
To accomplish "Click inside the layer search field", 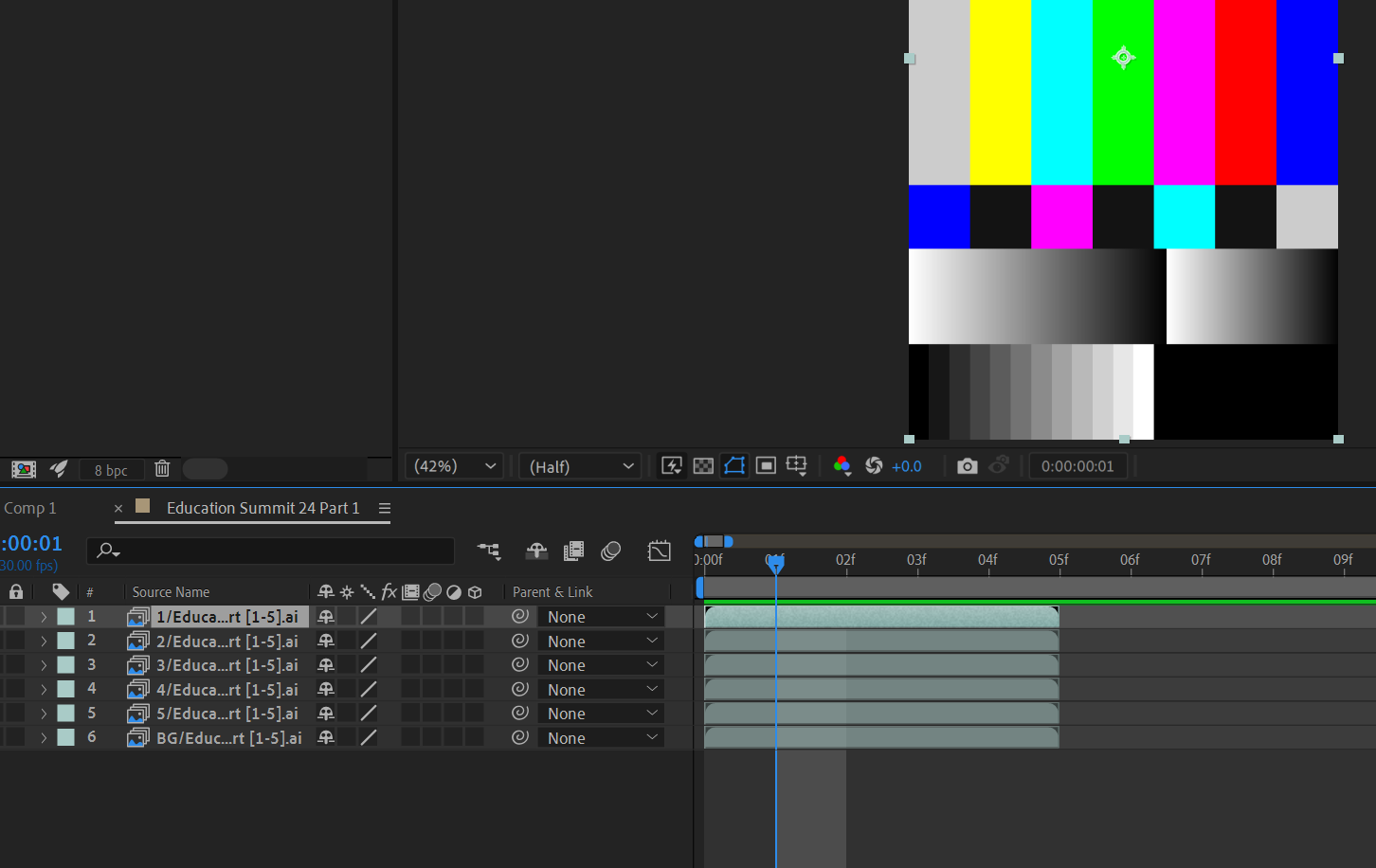I will tap(270, 551).
